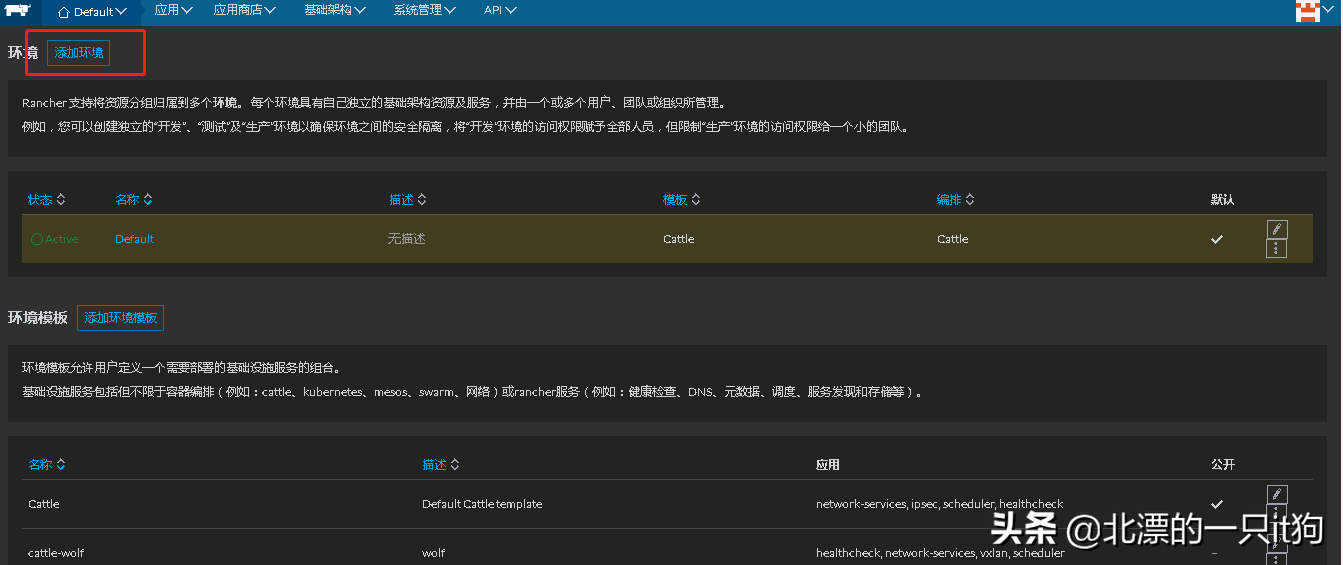Viewport: 1343px width, 565px height.
Task: Click the default checkmark for Default environment
Action: click(x=1217, y=239)
